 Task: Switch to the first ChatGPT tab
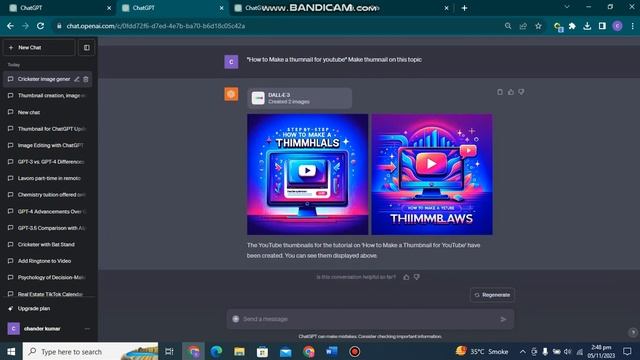60,8
